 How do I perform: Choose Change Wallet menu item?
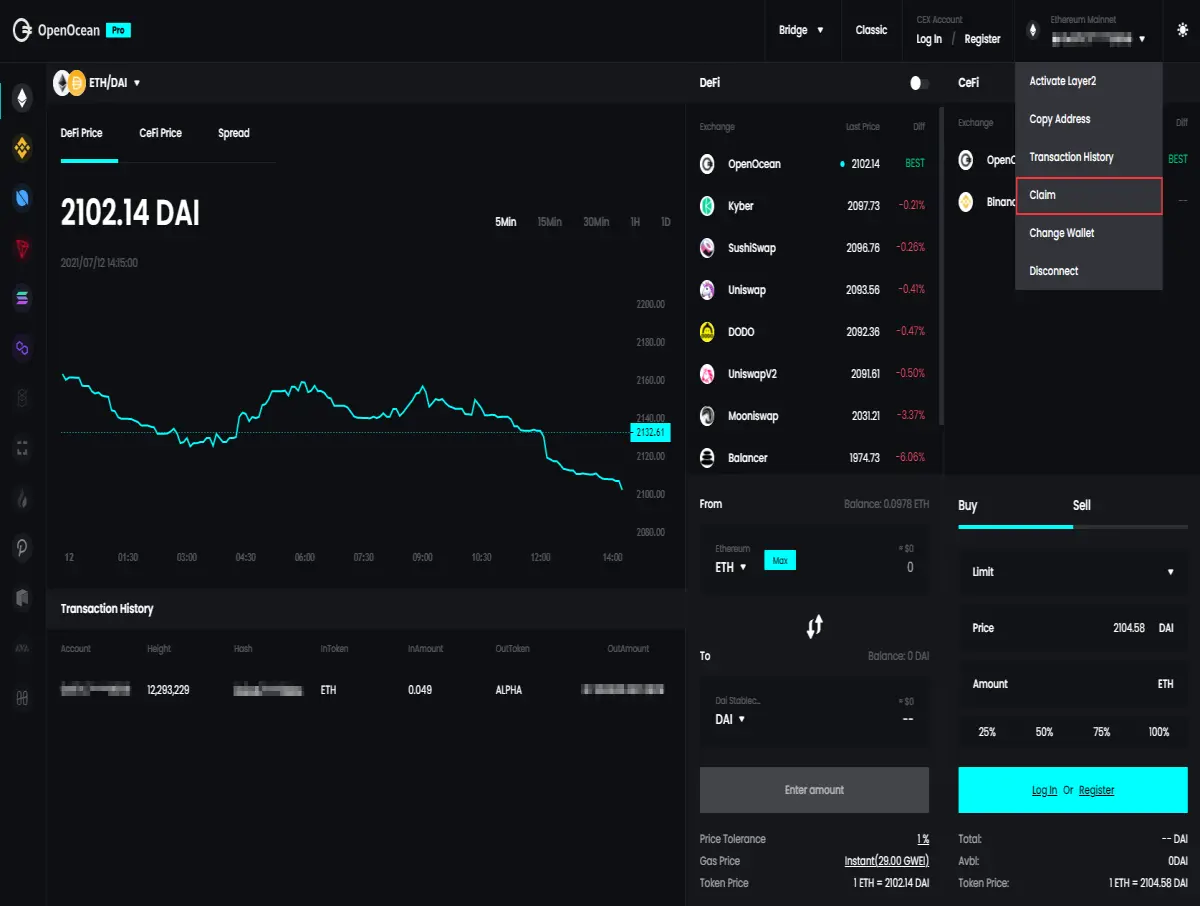point(1089,233)
